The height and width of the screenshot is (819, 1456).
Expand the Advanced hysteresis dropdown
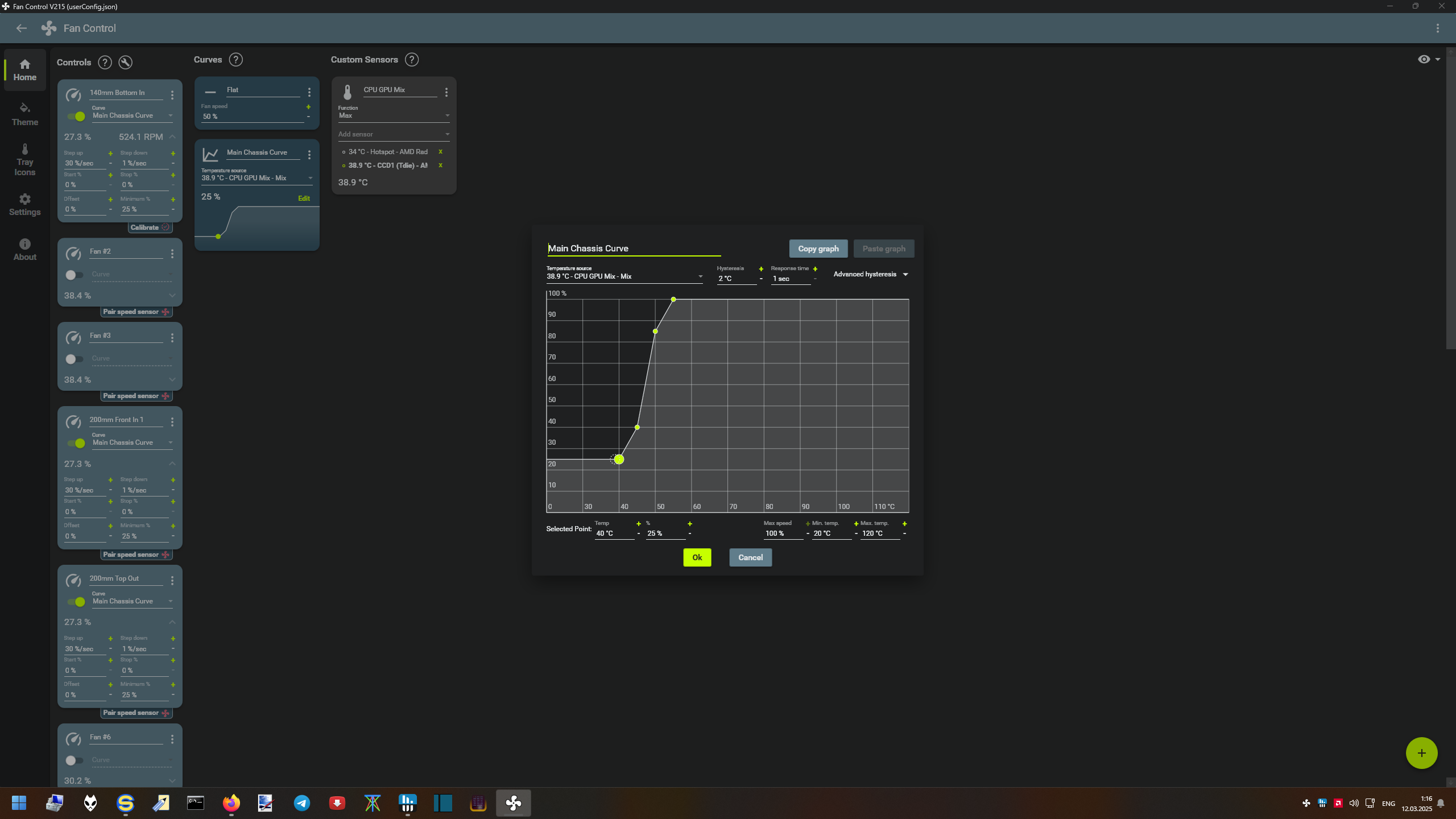[x=871, y=275]
